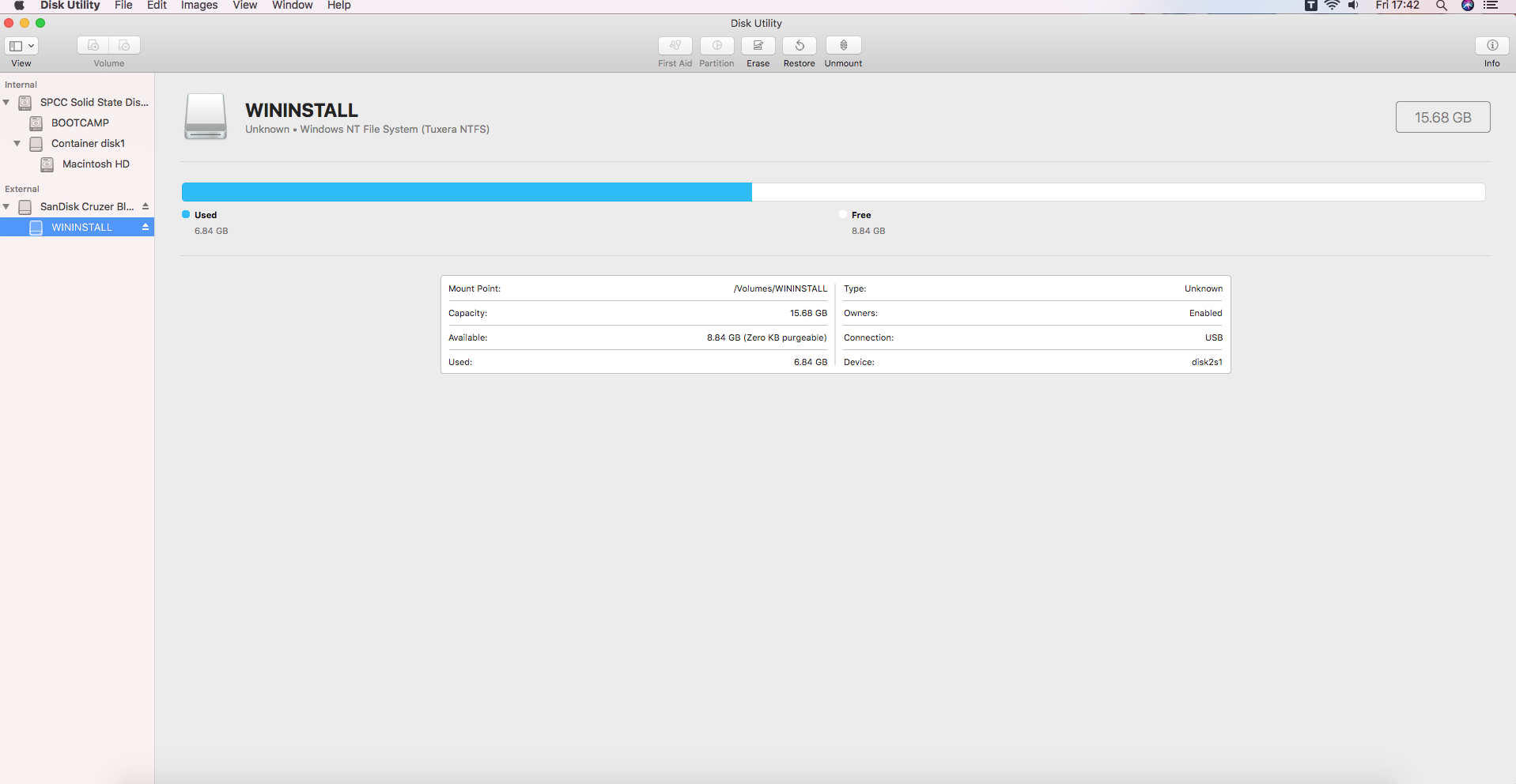
Task: Click the Tuxera menu bar icon
Action: (1311, 6)
